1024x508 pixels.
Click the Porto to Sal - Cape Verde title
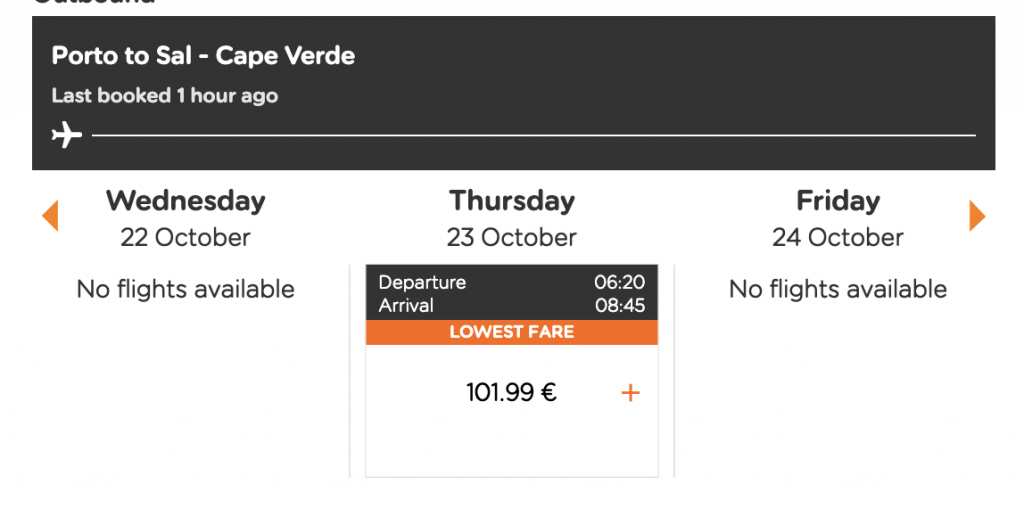click(x=203, y=56)
